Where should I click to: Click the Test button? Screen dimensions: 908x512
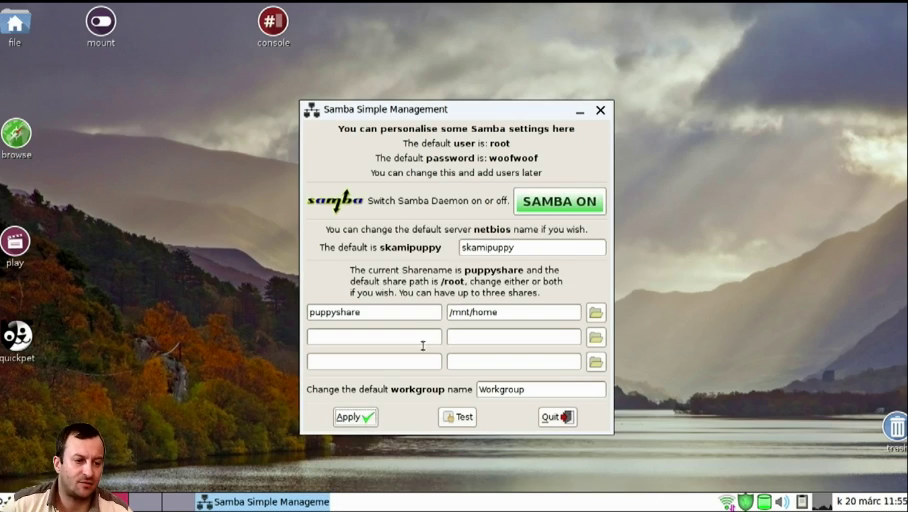coord(457,417)
